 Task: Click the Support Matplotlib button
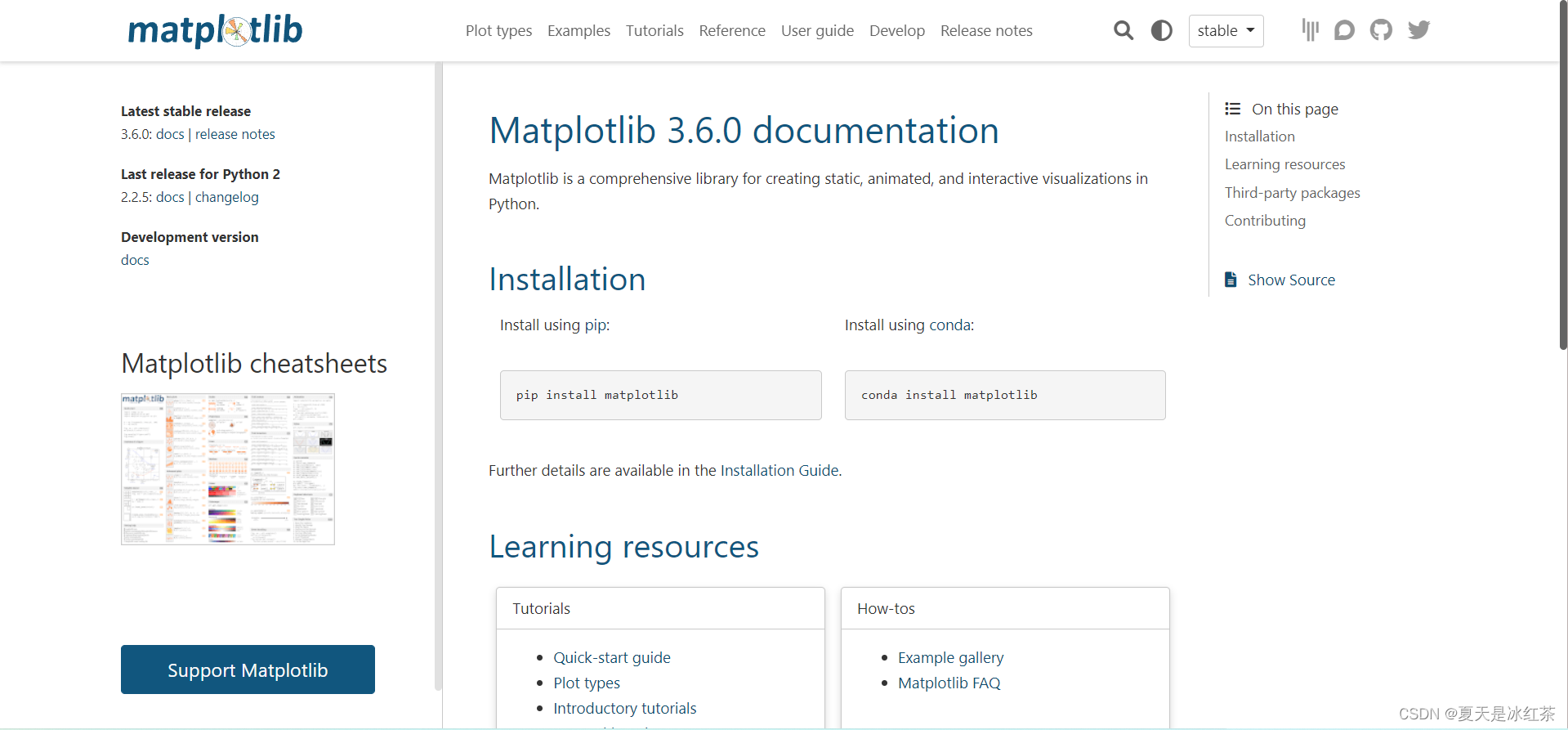coord(248,670)
